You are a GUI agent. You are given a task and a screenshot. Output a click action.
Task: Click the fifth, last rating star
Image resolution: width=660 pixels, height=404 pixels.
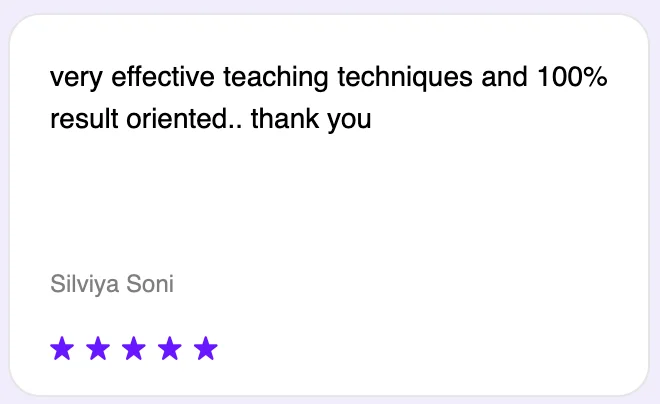click(x=206, y=348)
